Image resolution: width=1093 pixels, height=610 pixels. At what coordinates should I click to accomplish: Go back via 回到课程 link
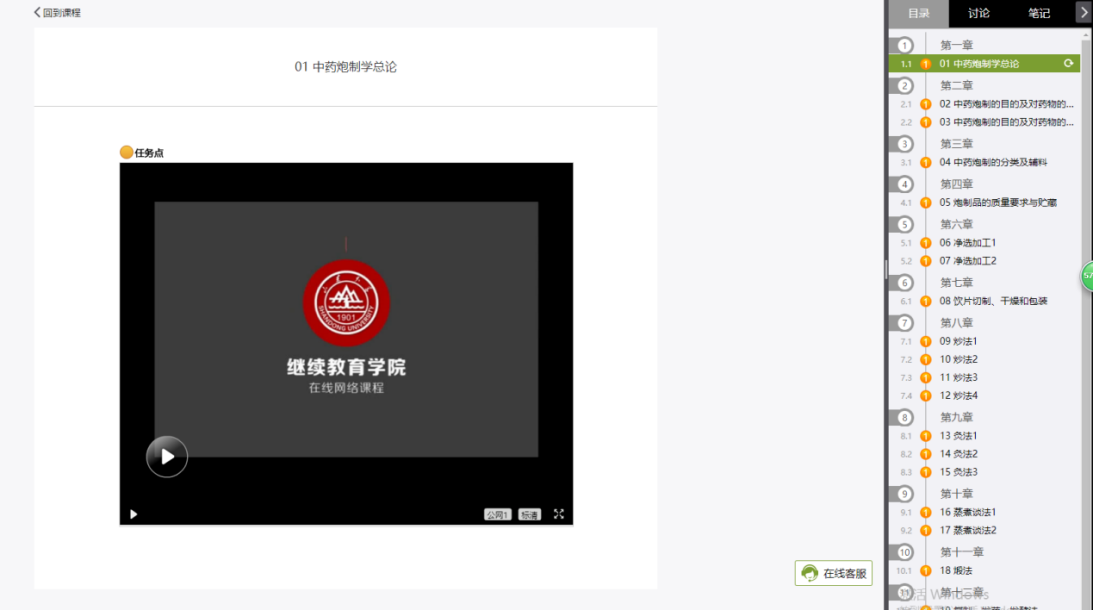57,13
